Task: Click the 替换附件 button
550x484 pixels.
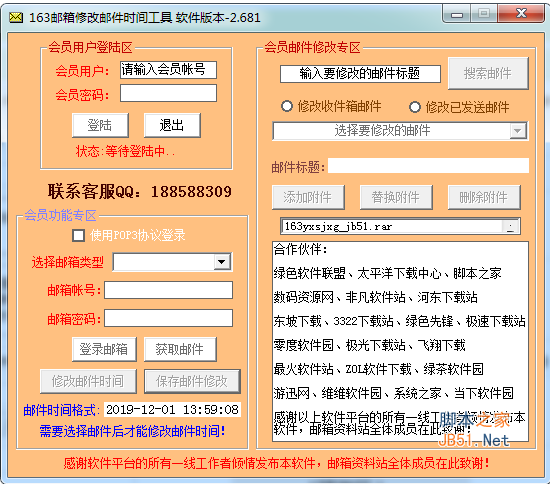Action: 396,197
